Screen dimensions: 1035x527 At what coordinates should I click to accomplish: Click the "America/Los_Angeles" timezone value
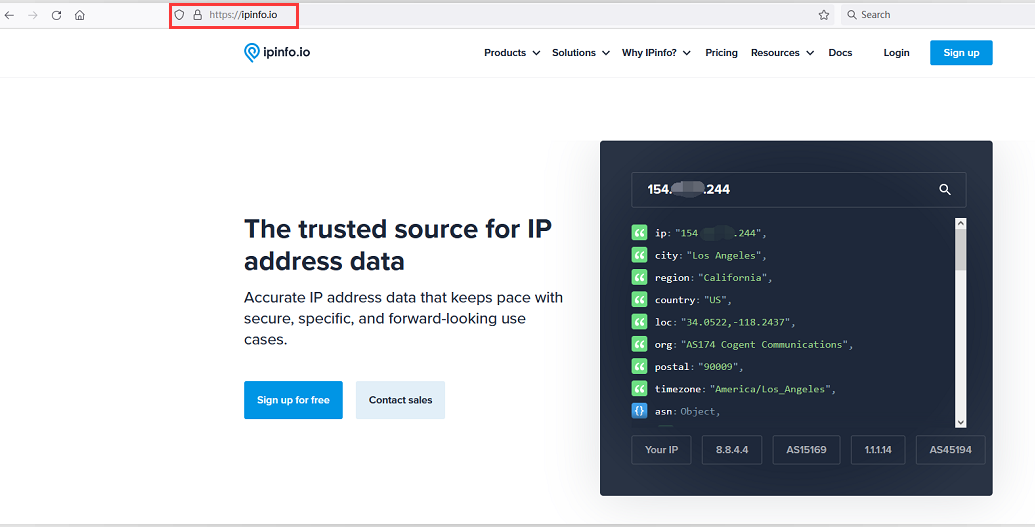pyautogui.click(x=770, y=389)
